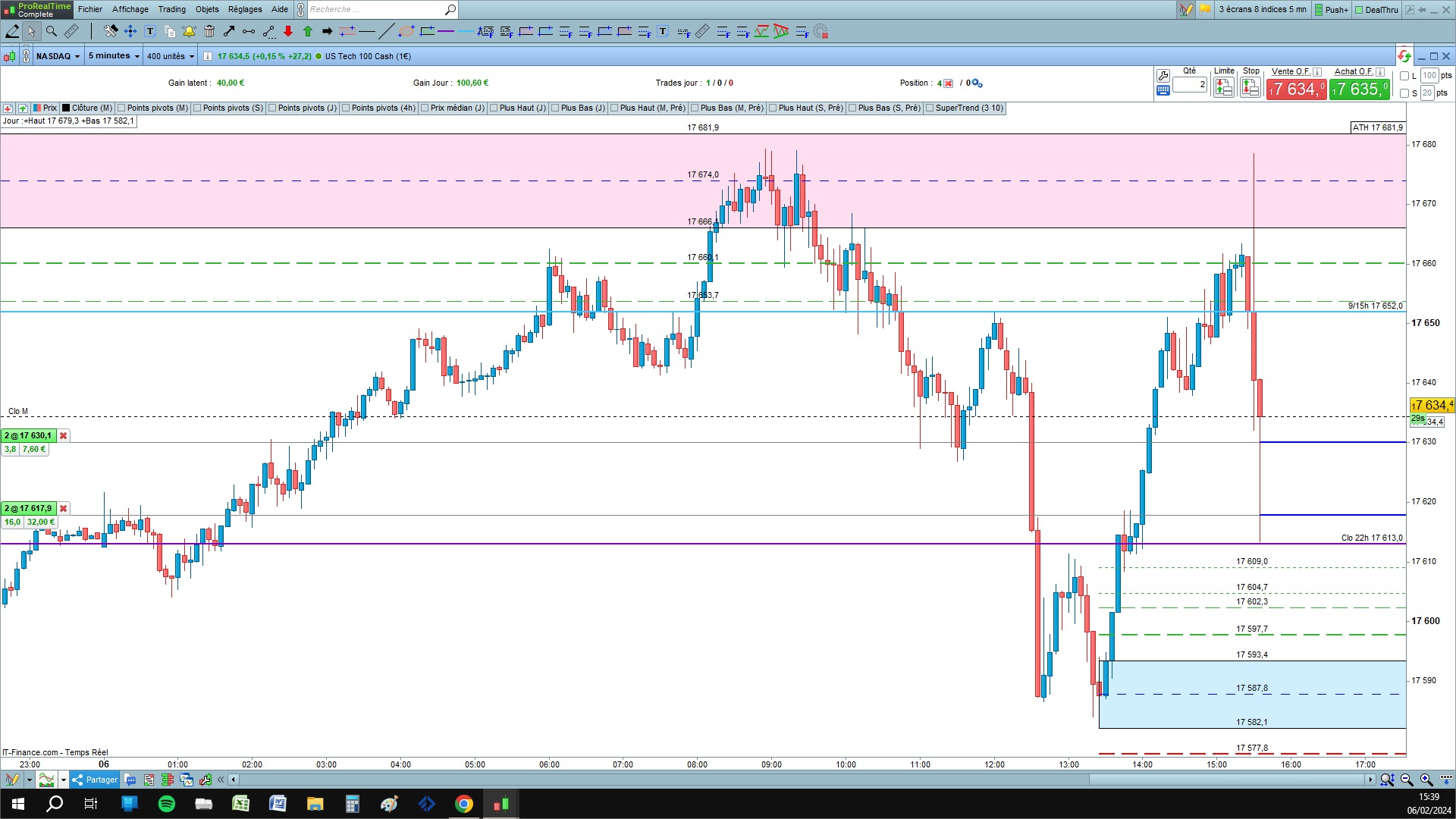Open the NASDAQ instrument dropdown
The width and height of the screenshot is (1456, 819).
pyautogui.click(x=58, y=56)
